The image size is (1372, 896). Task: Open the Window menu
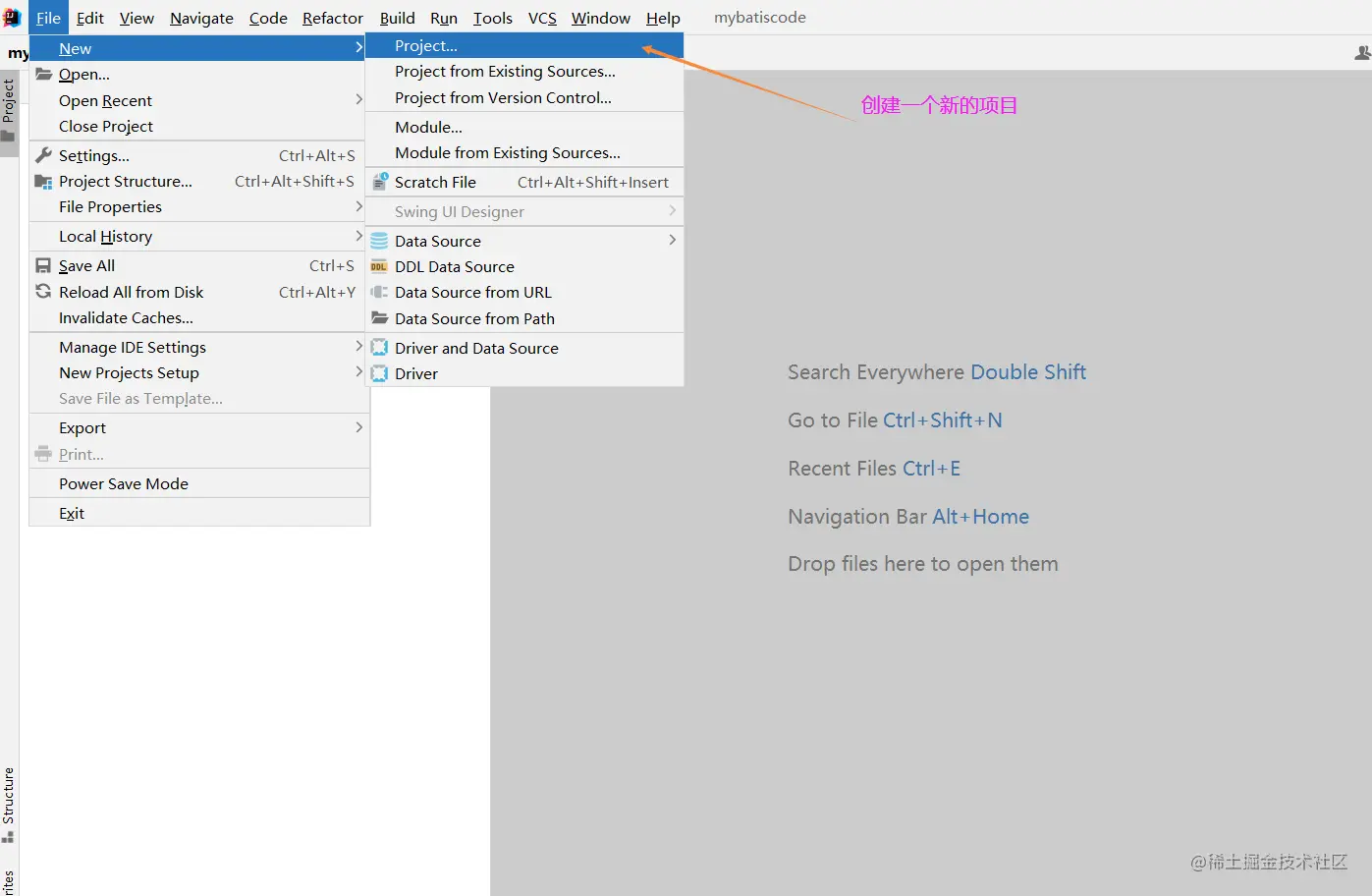(601, 18)
